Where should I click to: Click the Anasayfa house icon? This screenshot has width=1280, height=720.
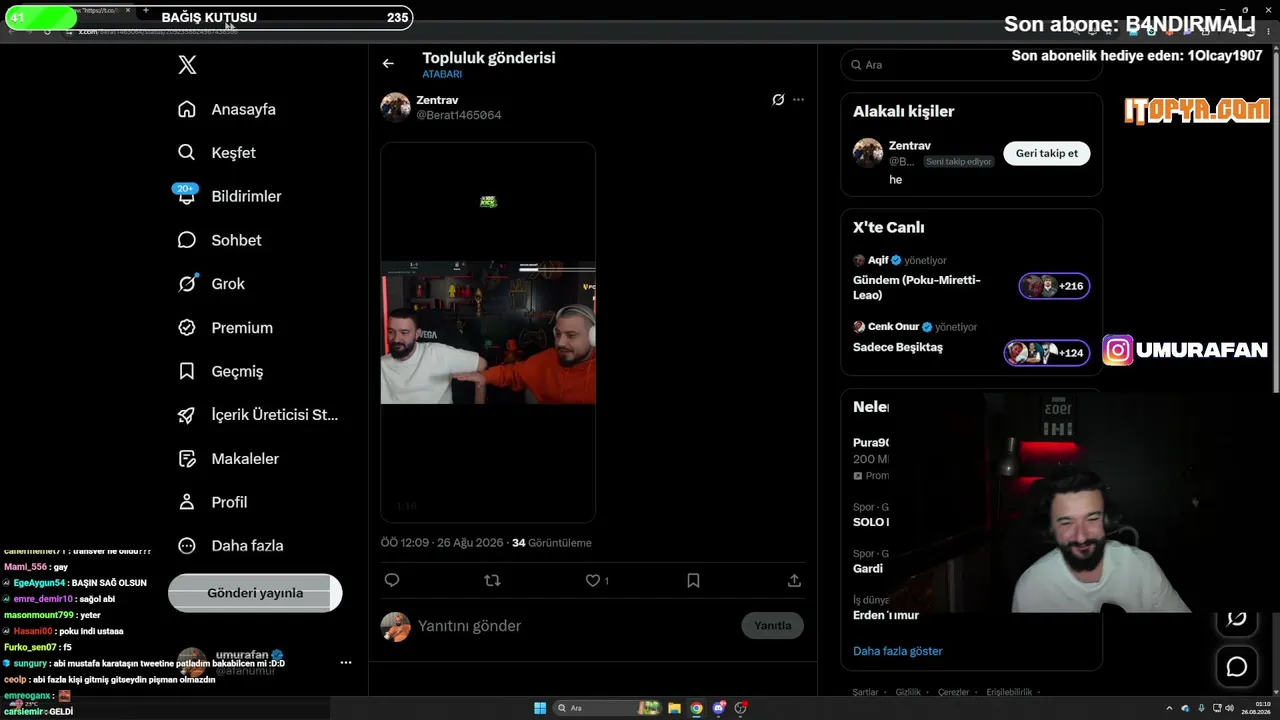click(187, 109)
